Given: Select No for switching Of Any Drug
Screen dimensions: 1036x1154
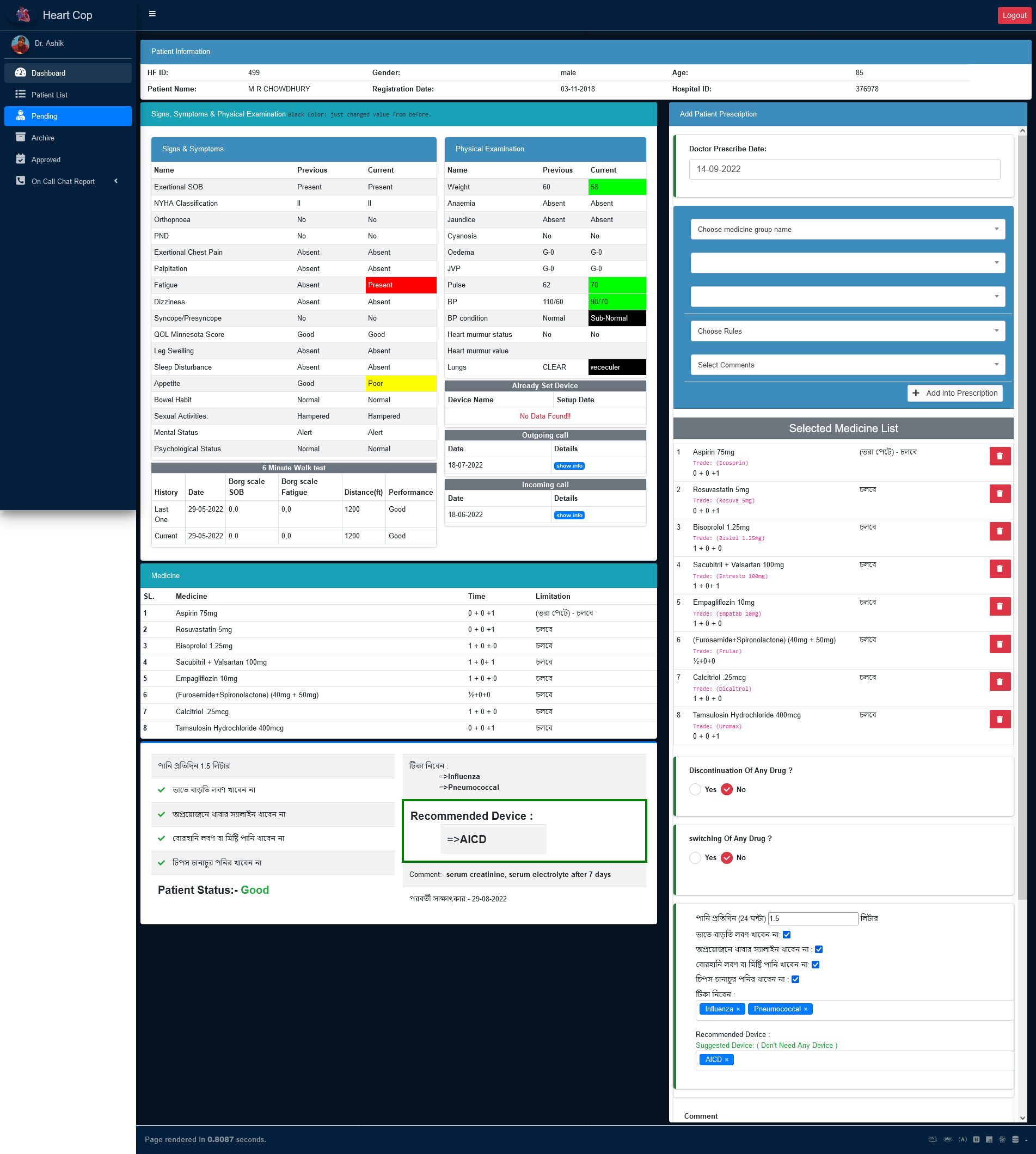Looking at the screenshot, I should [x=727, y=857].
